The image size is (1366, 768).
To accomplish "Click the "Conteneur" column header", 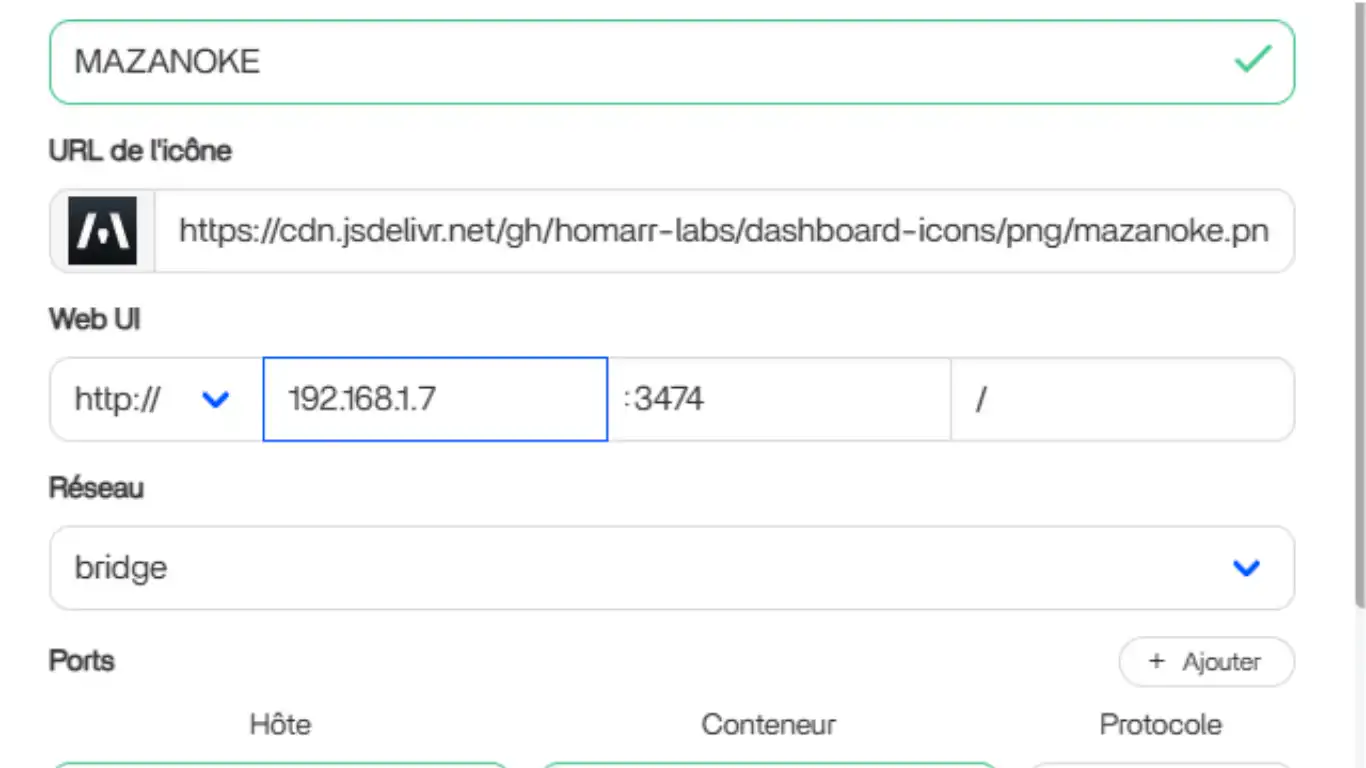I will coord(768,724).
